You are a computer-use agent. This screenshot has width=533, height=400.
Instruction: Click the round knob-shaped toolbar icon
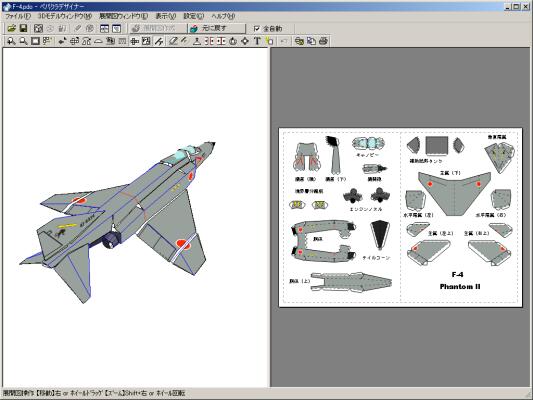pyautogui.click(x=233, y=41)
